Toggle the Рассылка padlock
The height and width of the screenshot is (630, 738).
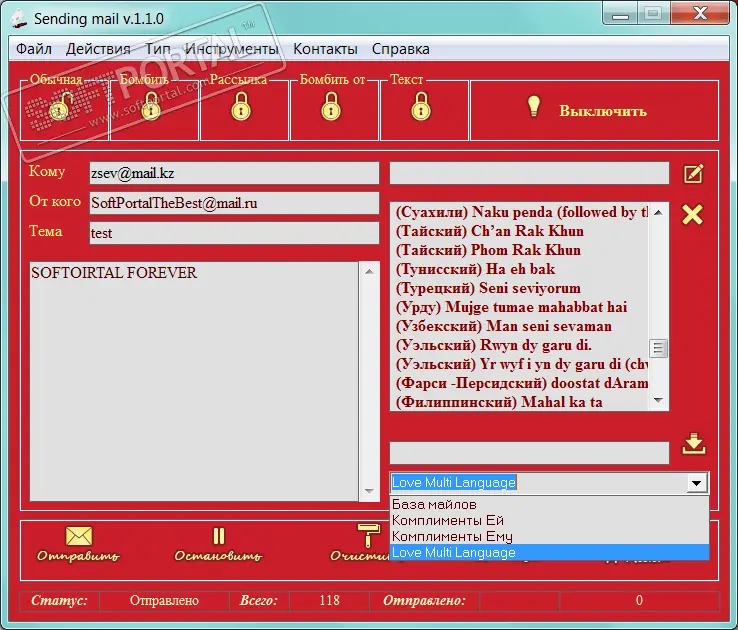tap(240, 106)
